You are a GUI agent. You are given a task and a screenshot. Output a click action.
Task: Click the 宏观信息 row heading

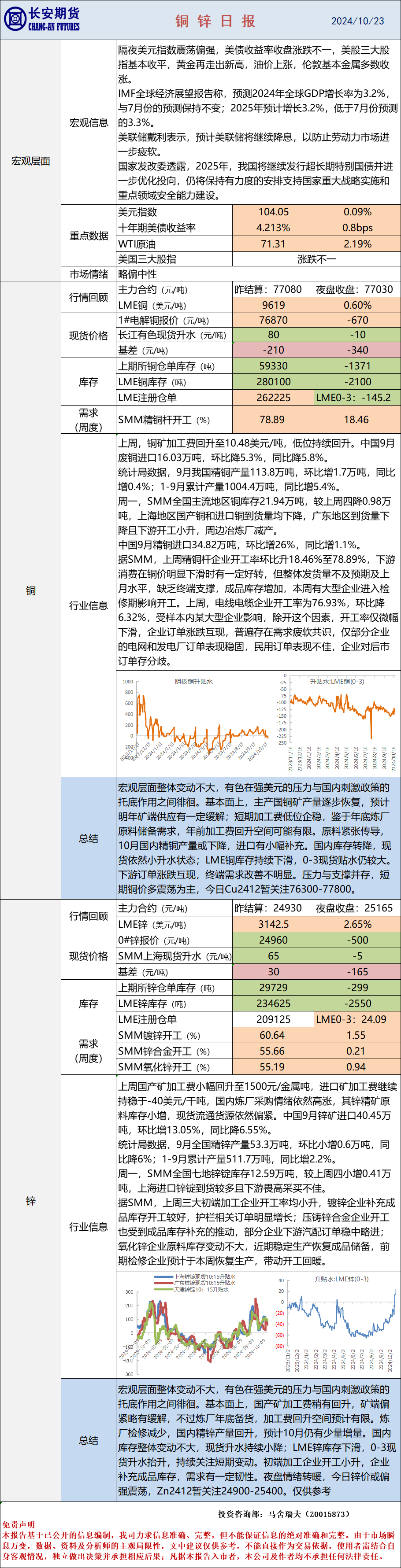coord(89,122)
